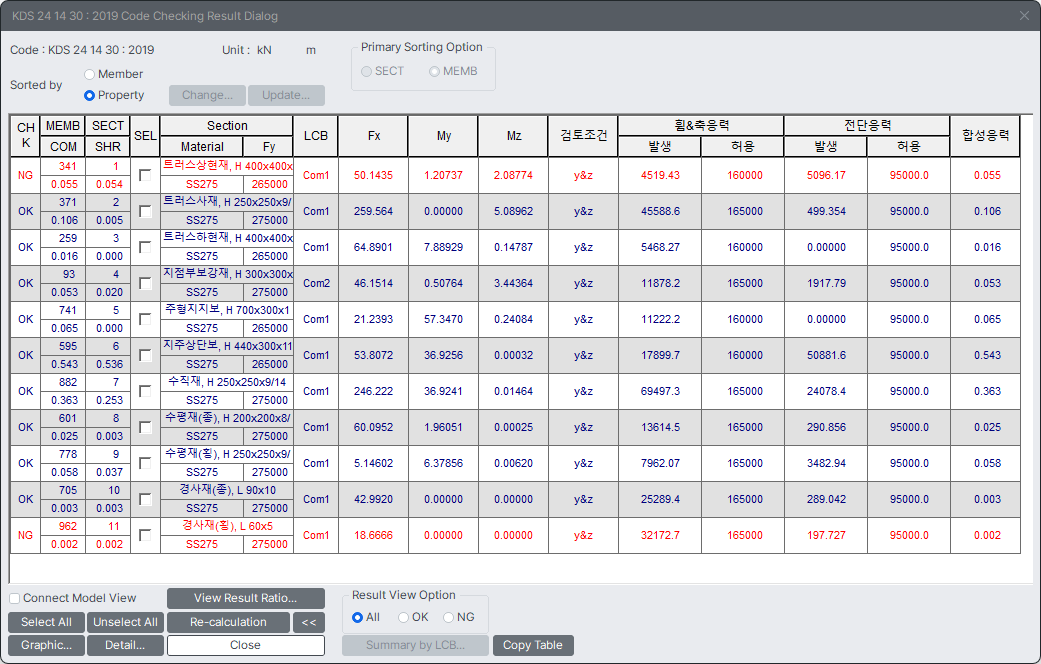The width and height of the screenshot is (1041, 664).
Task: Tick the SEL checkbox for member 601
Action: click(145, 427)
